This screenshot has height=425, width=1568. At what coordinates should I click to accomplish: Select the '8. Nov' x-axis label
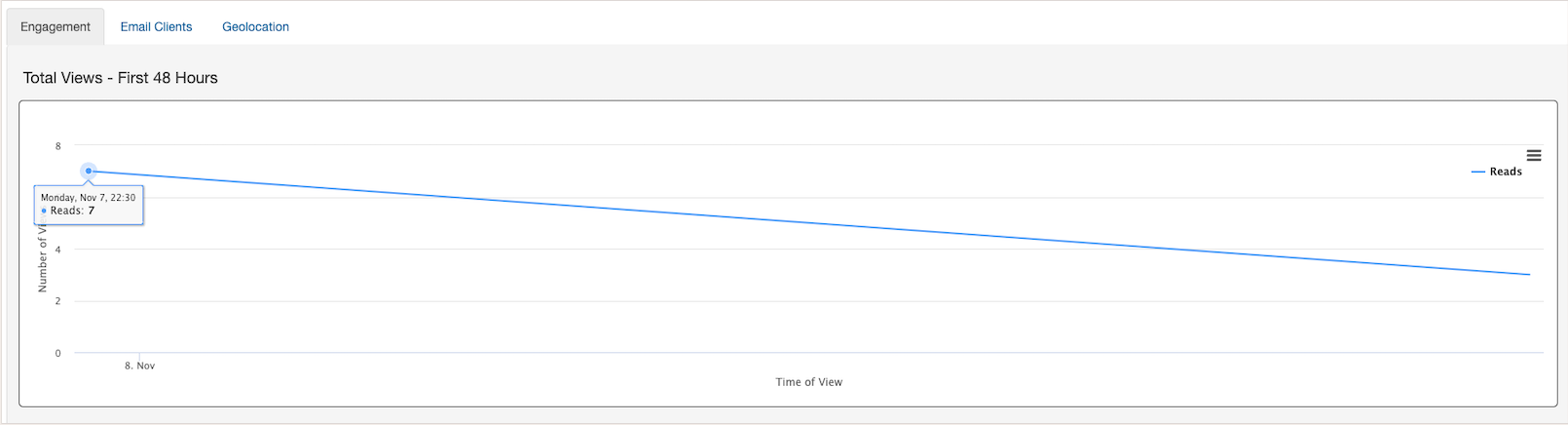point(139,366)
